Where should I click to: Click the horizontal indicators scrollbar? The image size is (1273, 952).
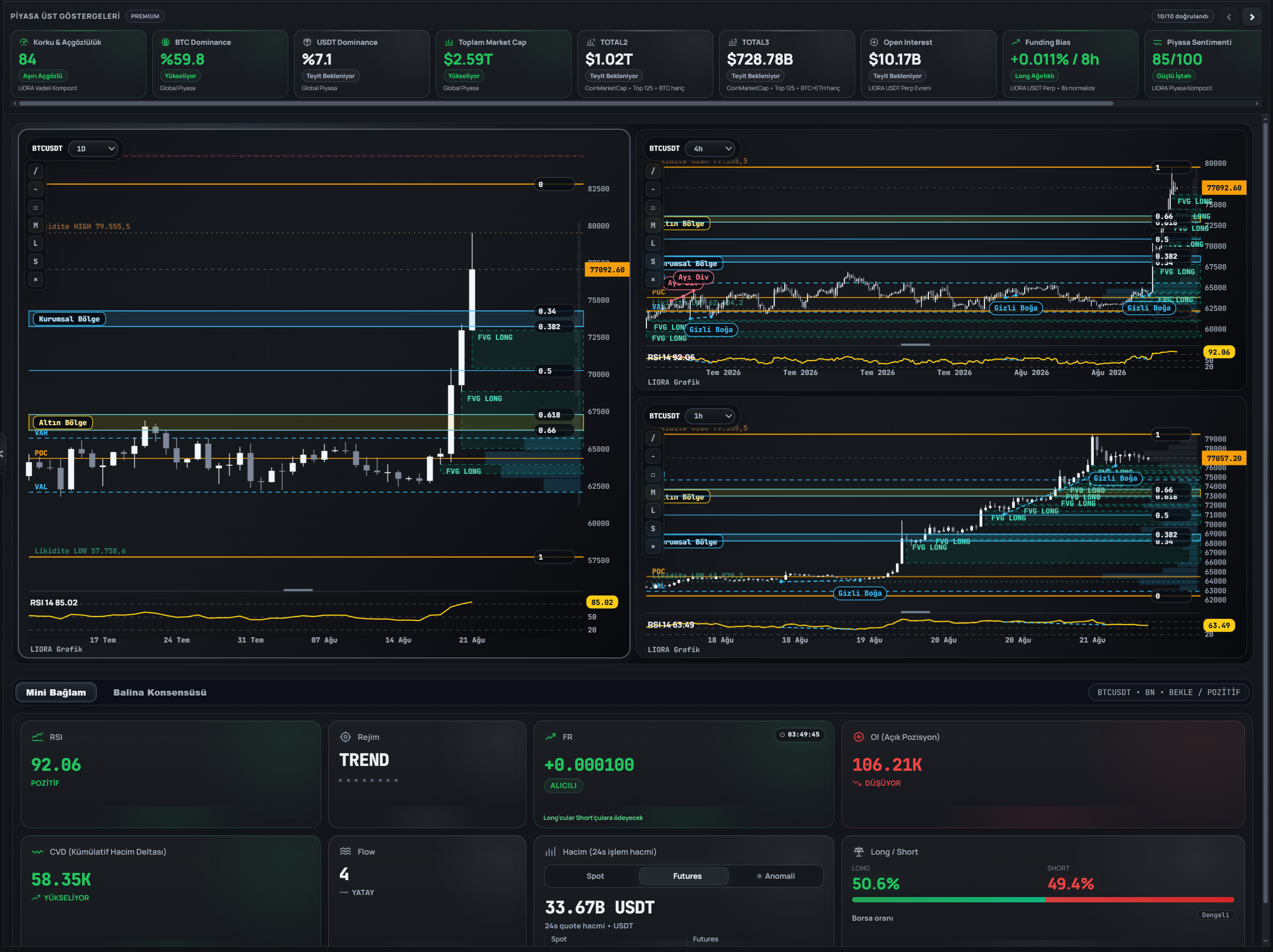(x=566, y=104)
